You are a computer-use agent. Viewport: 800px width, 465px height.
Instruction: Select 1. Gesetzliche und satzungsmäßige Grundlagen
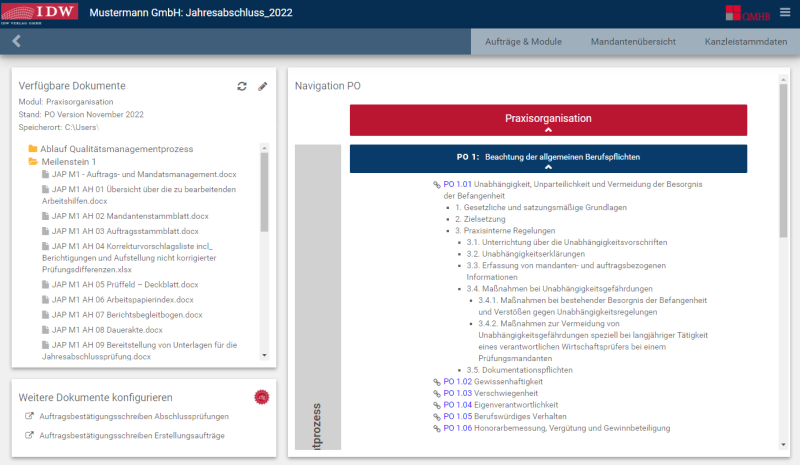click(x=541, y=208)
